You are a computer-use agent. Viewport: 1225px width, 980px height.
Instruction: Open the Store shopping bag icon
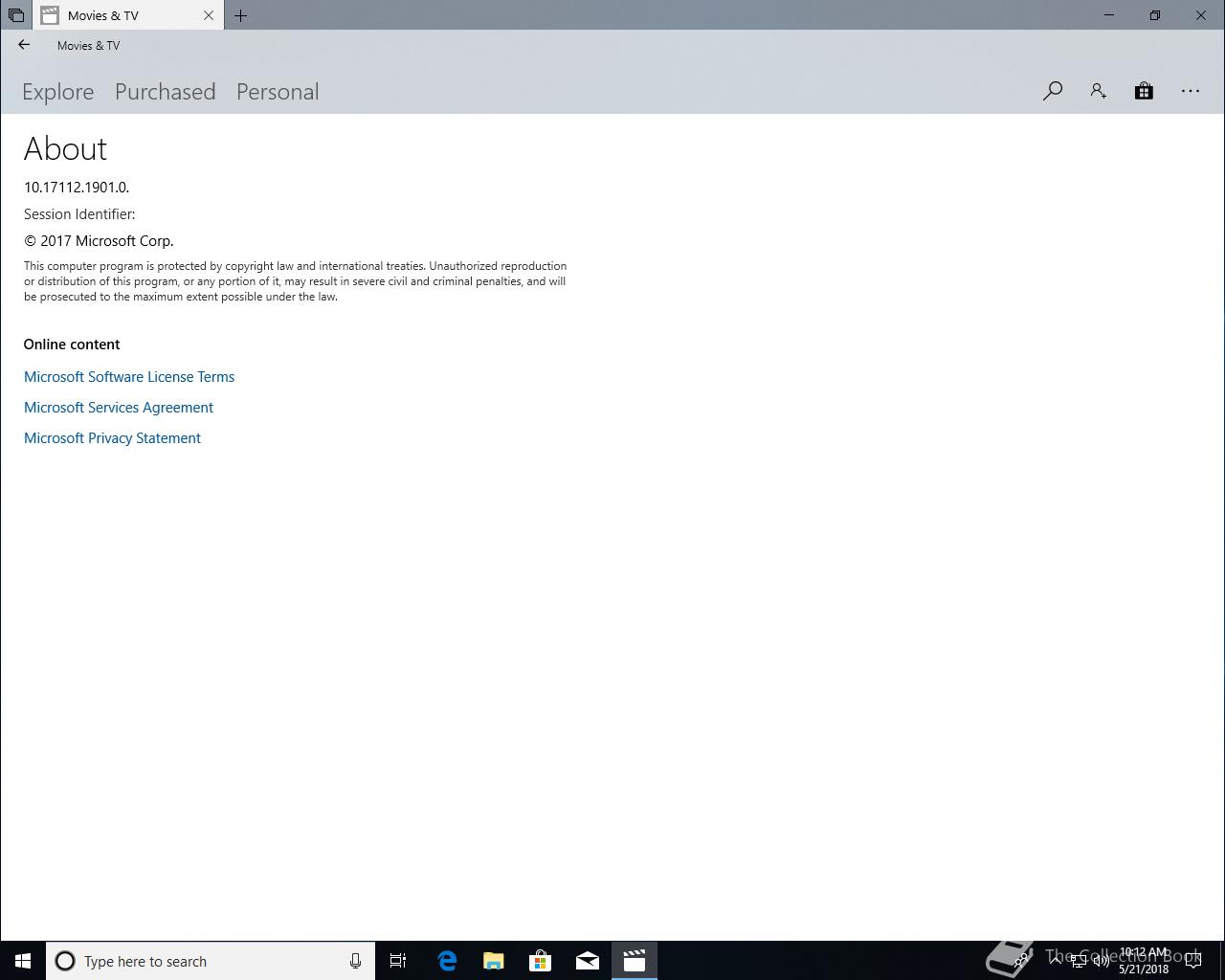[1144, 91]
